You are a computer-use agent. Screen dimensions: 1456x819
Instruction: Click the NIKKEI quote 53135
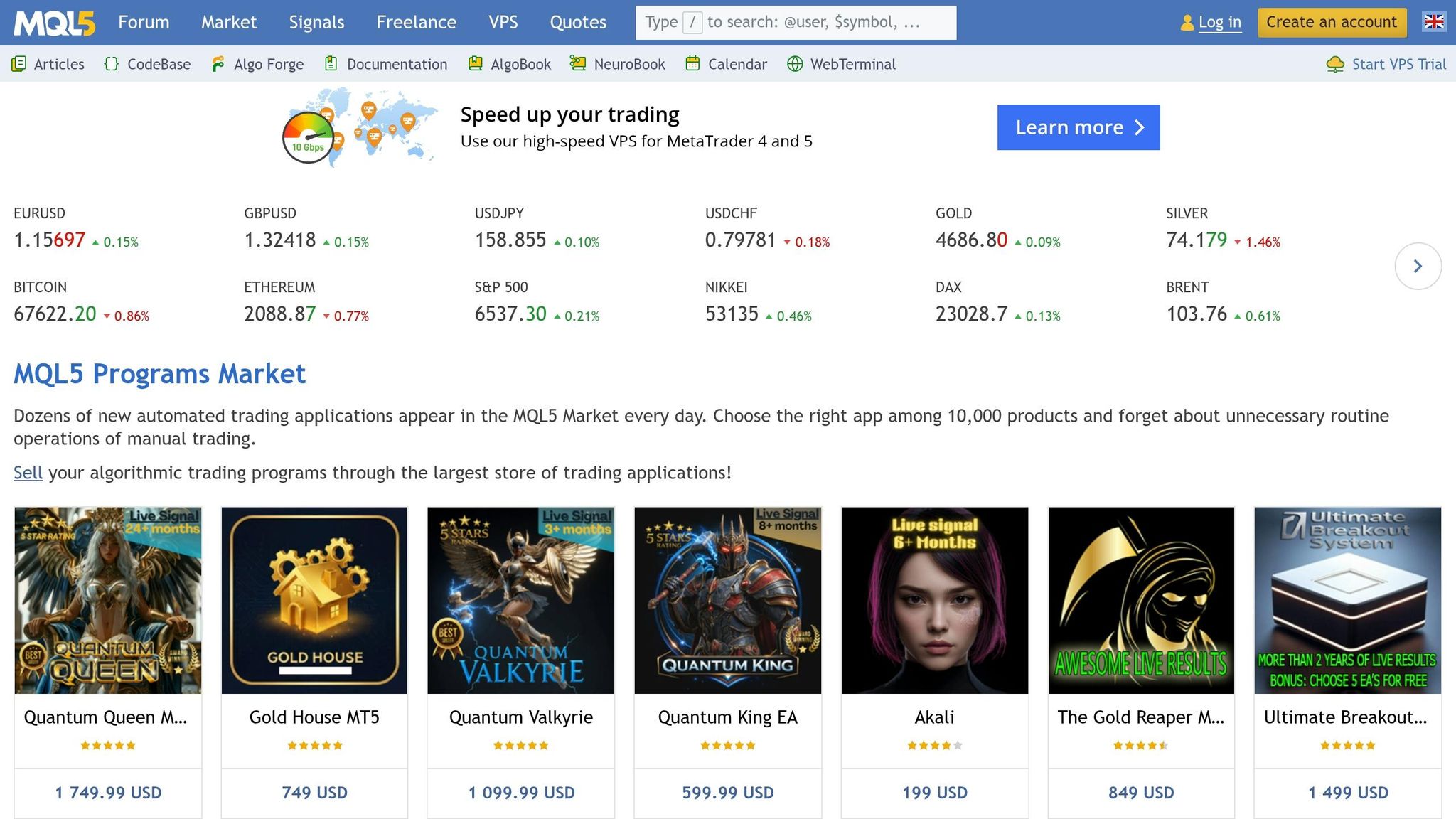coord(732,314)
